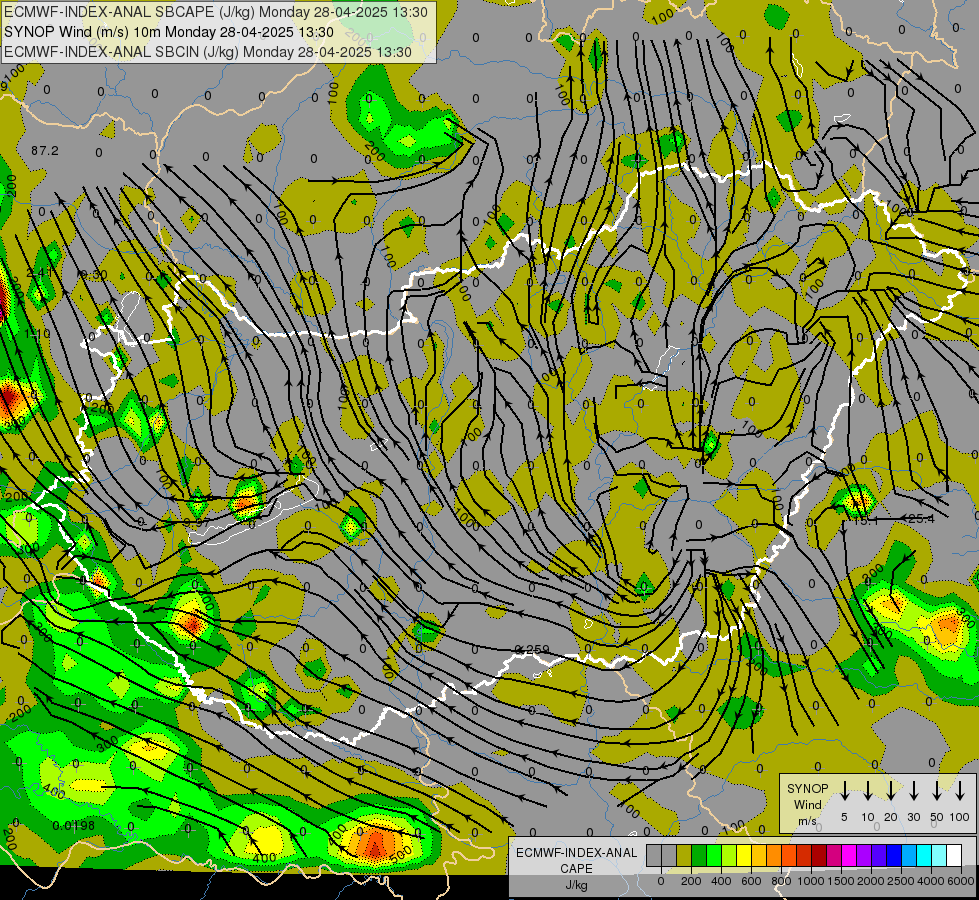979x900 pixels.
Task: Click the SYNOP Wind 10m title line
Action: coord(169,32)
